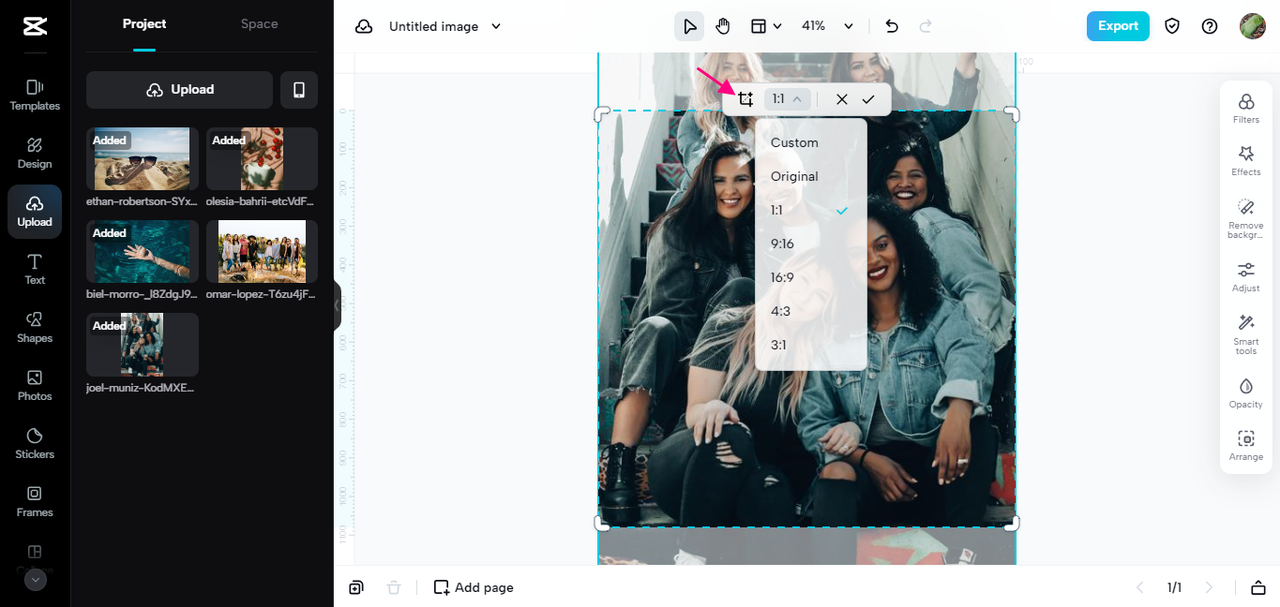
Task: Expand the pages panel at bottom right
Action: point(1259,588)
